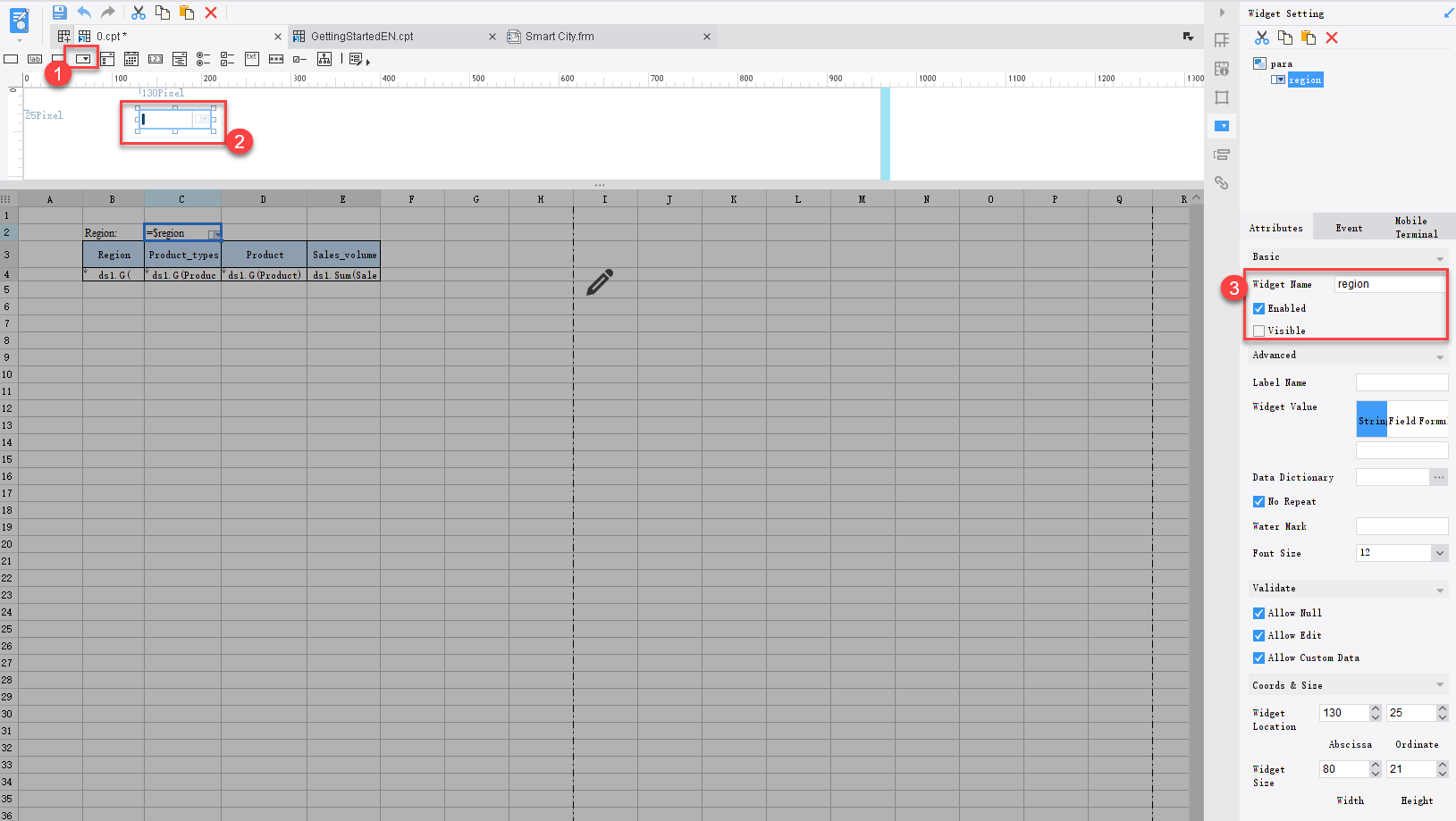The width and height of the screenshot is (1456, 821).
Task: Select the Radio Button Group widget tool
Action: 204,58
